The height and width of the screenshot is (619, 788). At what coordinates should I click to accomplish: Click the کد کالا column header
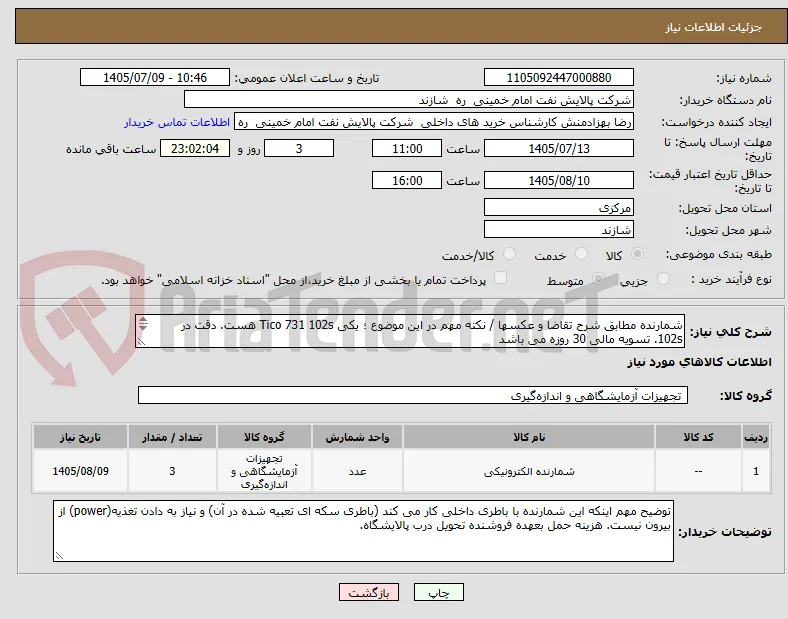[x=698, y=437]
